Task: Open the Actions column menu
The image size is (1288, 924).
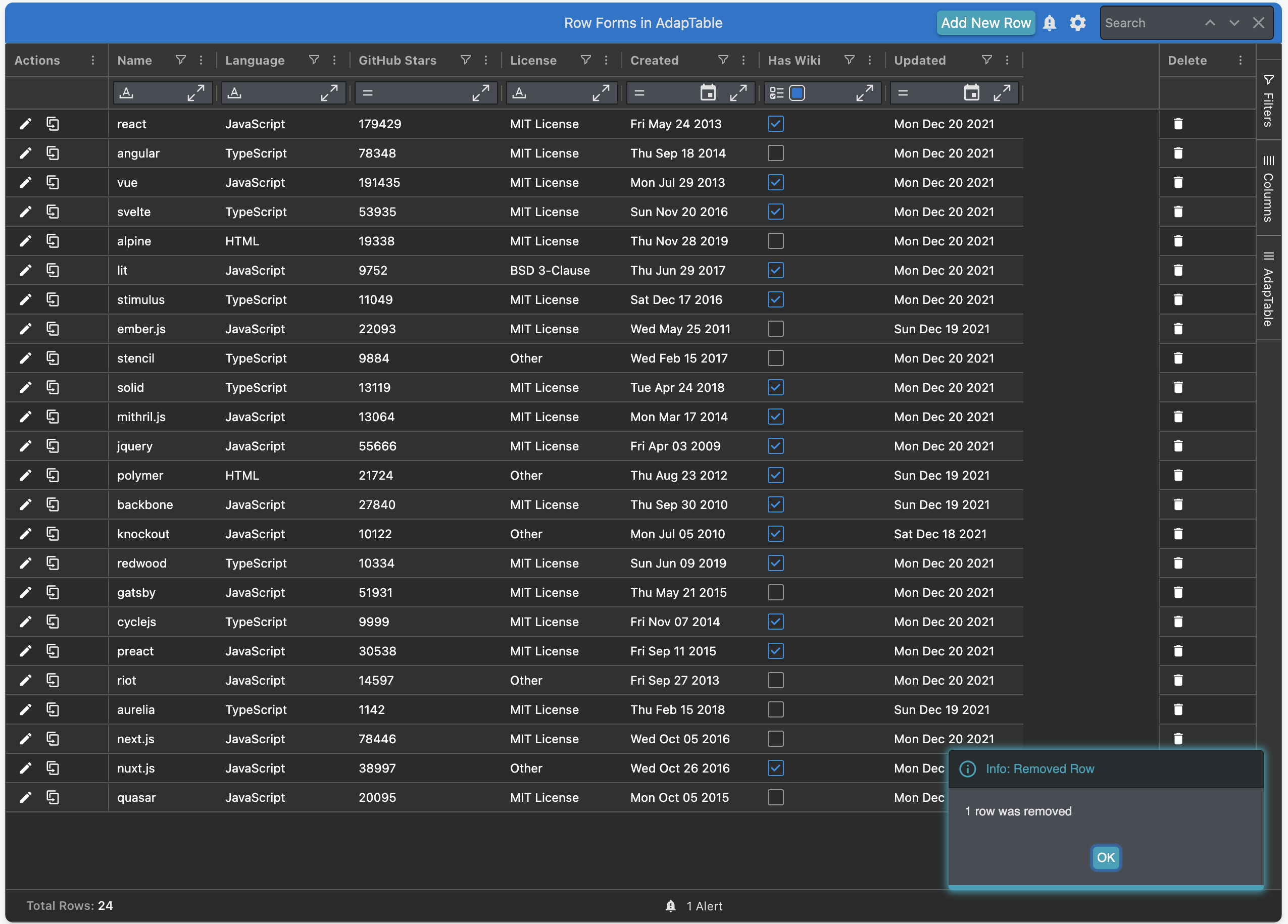Action: click(93, 60)
